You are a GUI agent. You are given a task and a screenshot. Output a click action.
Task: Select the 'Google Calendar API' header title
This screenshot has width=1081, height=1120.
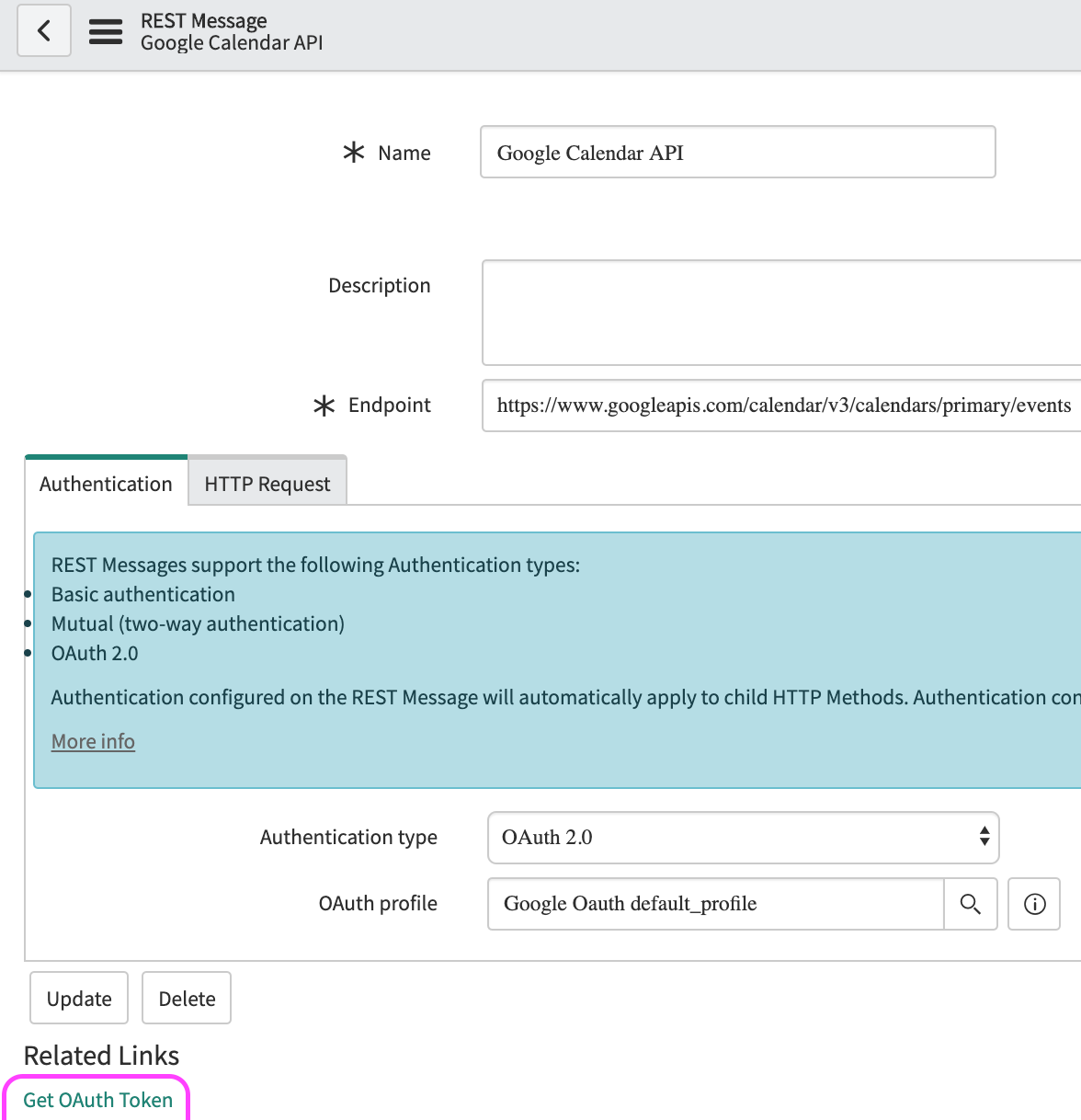click(232, 43)
